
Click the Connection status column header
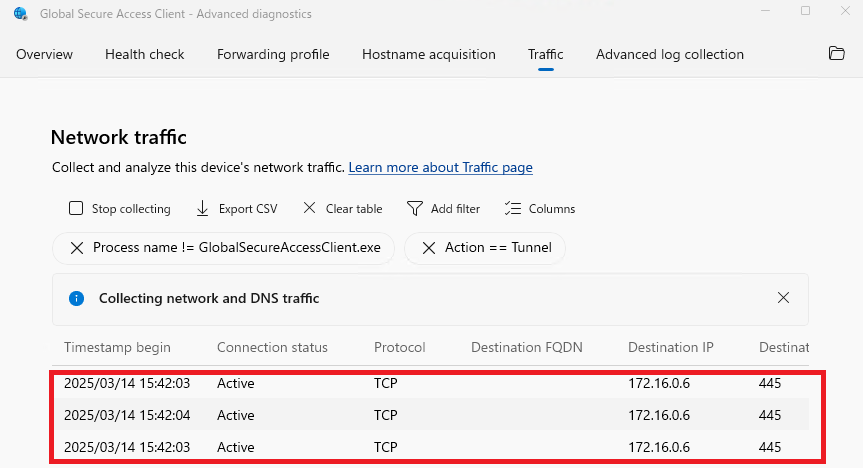point(272,347)
